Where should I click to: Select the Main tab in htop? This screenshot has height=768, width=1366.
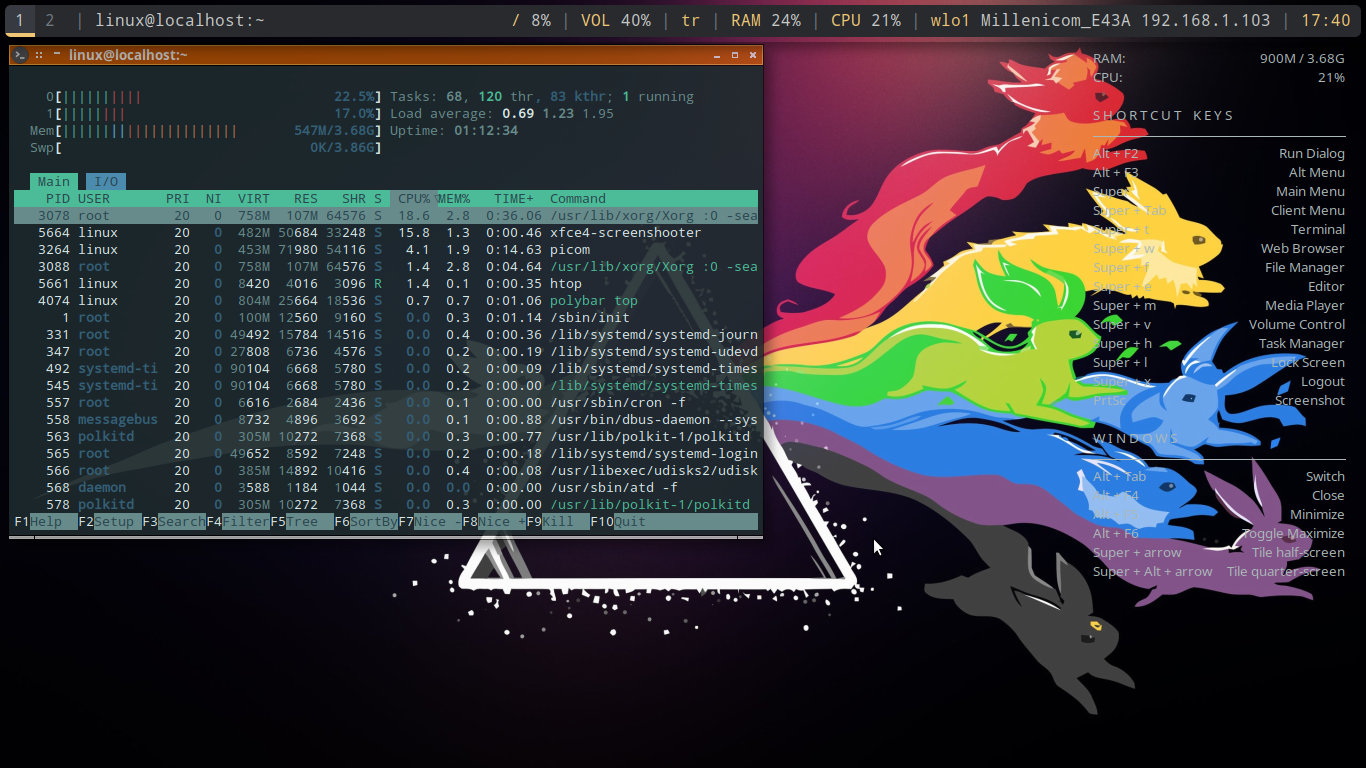click(54, 181)
